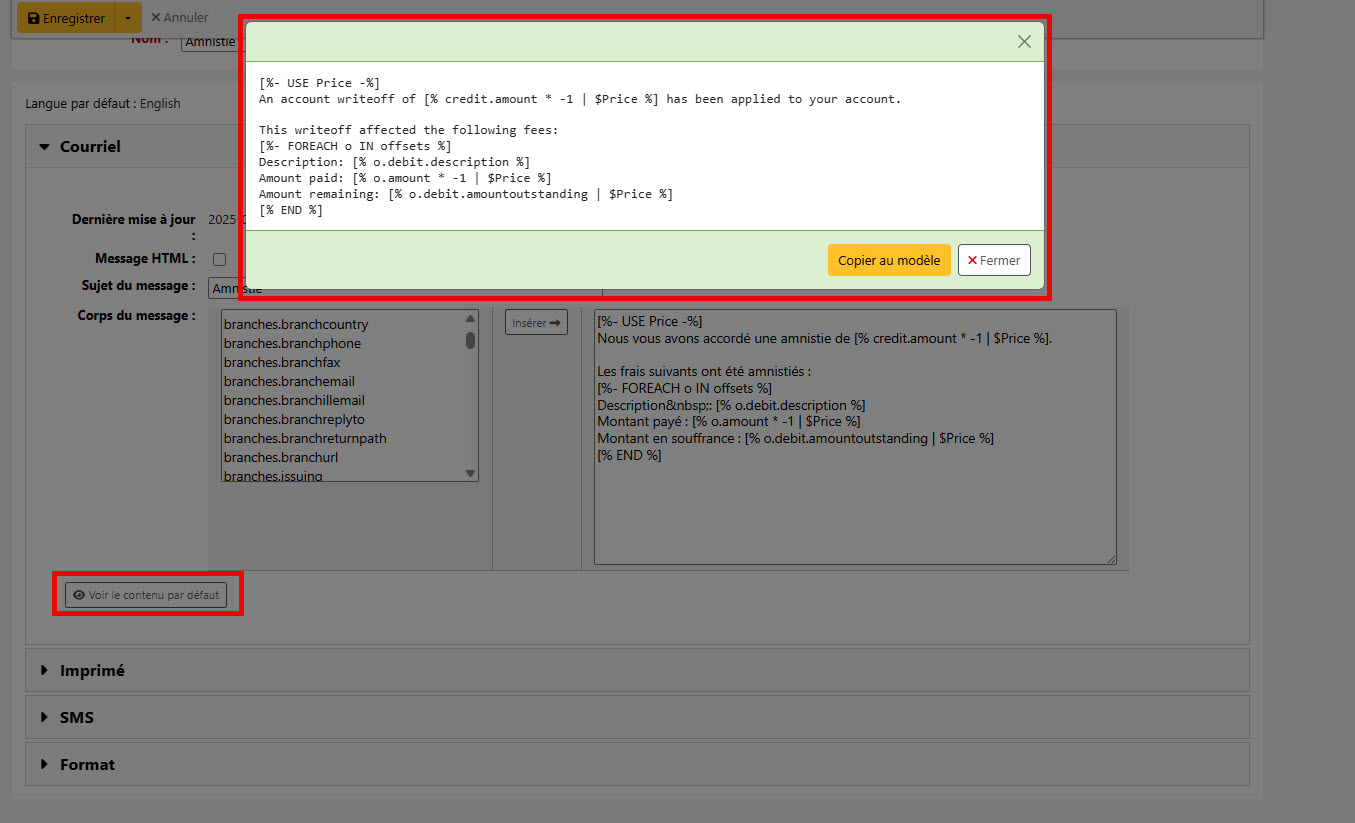Screen dimensions: 1355x823
Task: Click the Enregistrer save button
Action: point(66,18)
